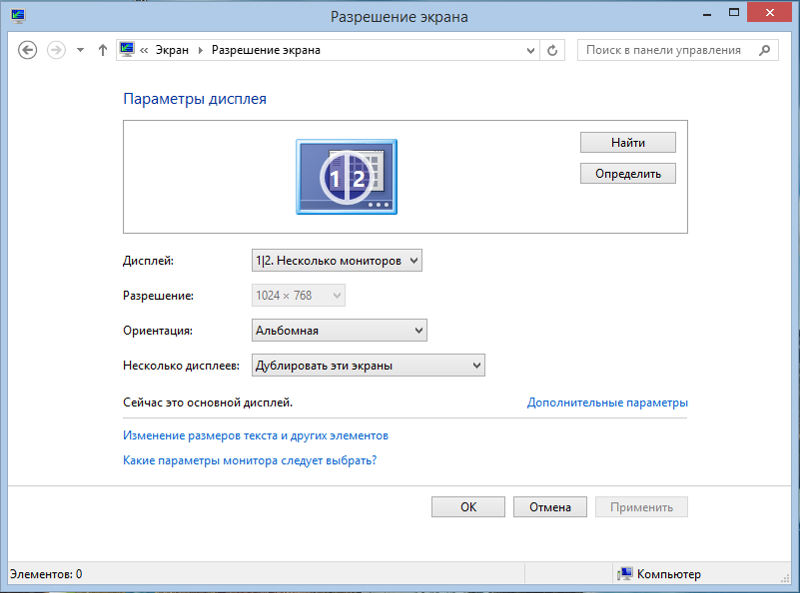
Task: Click the window icon in title bar
Action: (18, 16)
